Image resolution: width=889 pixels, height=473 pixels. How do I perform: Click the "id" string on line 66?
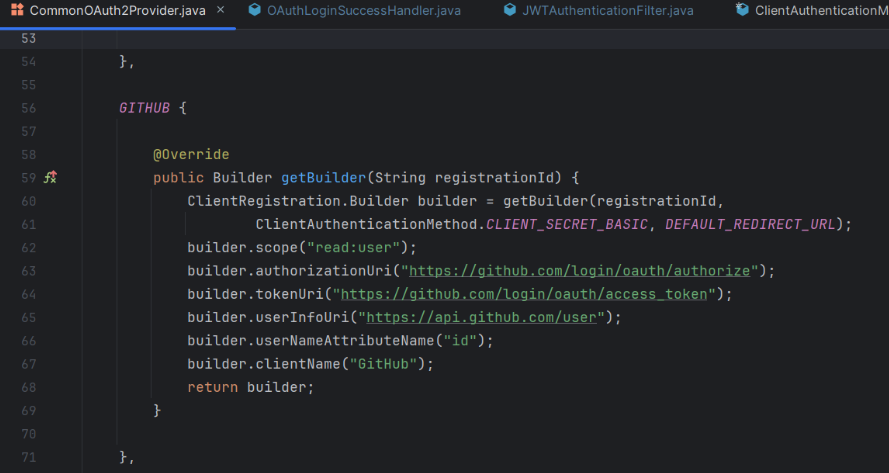click(460, 340)
